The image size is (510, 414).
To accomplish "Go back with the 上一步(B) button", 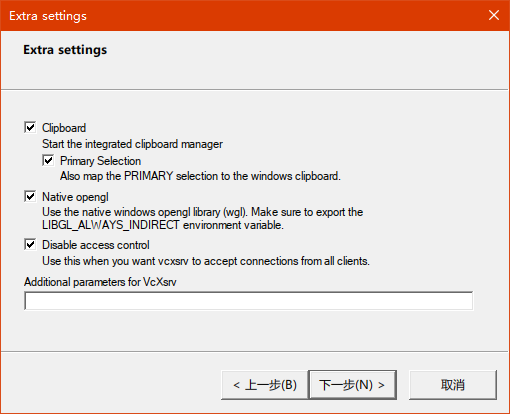I will tap(265, 385).
